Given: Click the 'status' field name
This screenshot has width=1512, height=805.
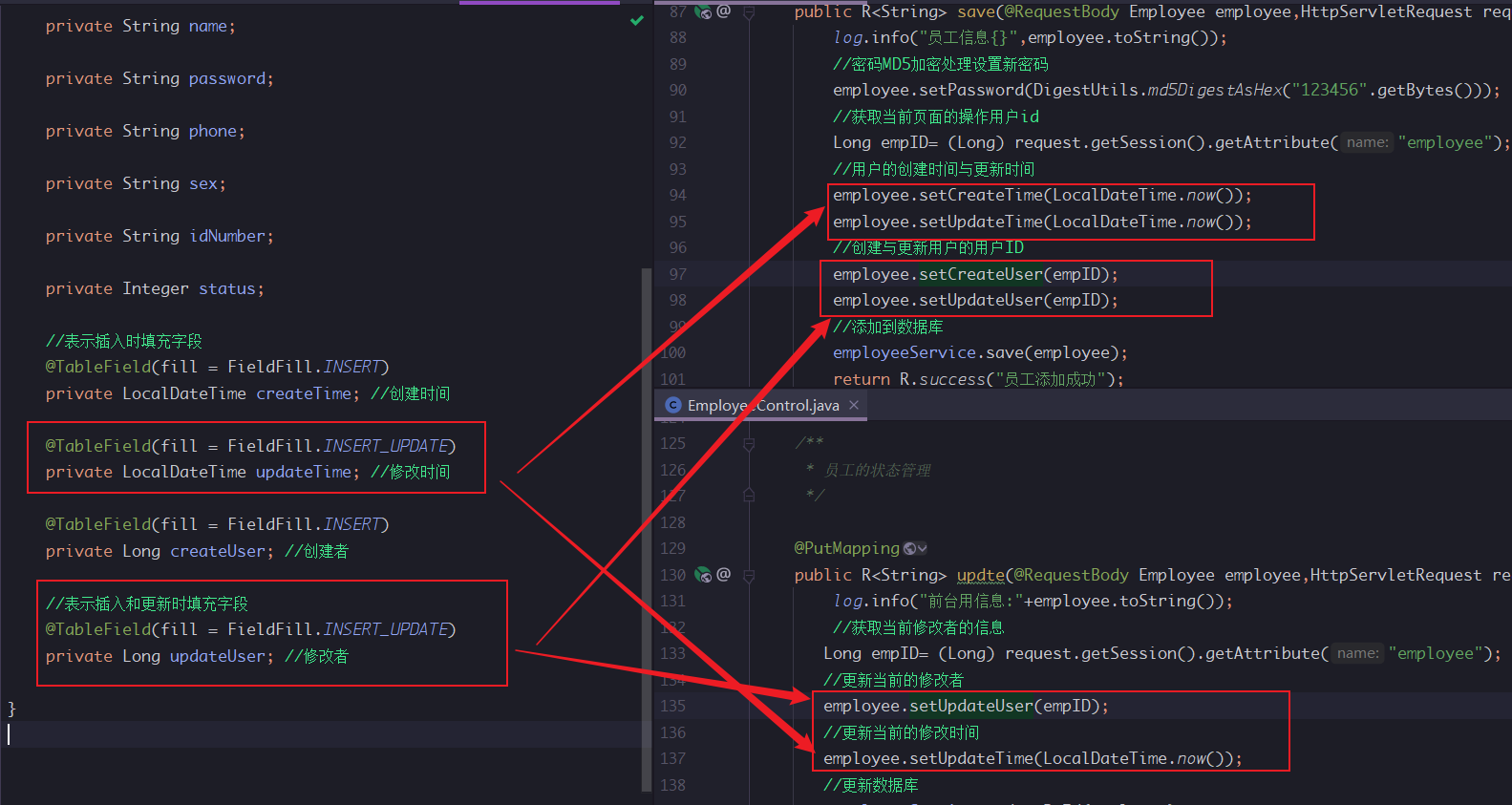Looking at the screenshot, I should click(227, 288).
